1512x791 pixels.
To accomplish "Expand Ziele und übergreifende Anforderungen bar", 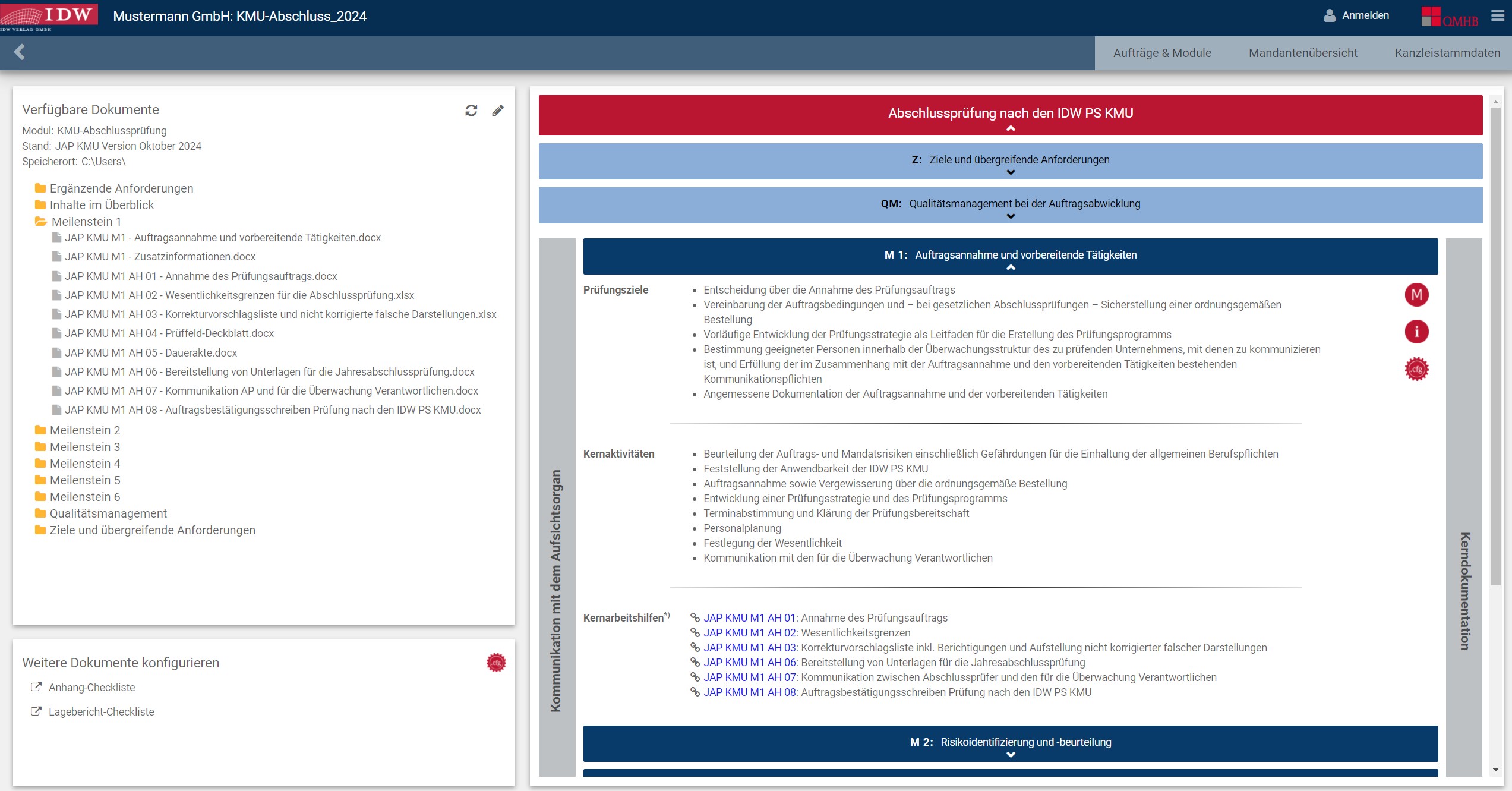I will tap(1010, 161).
